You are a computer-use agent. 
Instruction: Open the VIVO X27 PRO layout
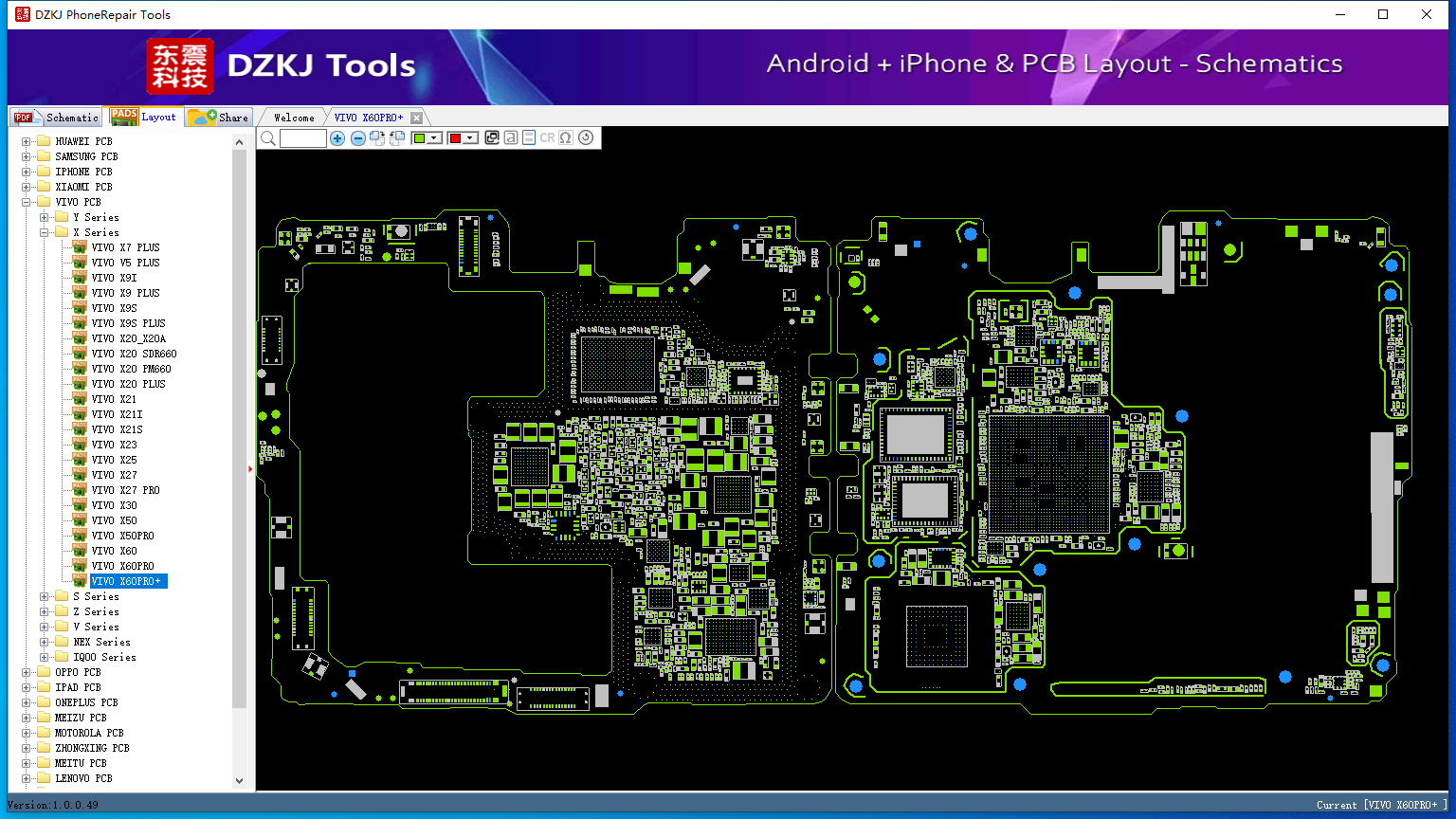(x=126, y=490)
